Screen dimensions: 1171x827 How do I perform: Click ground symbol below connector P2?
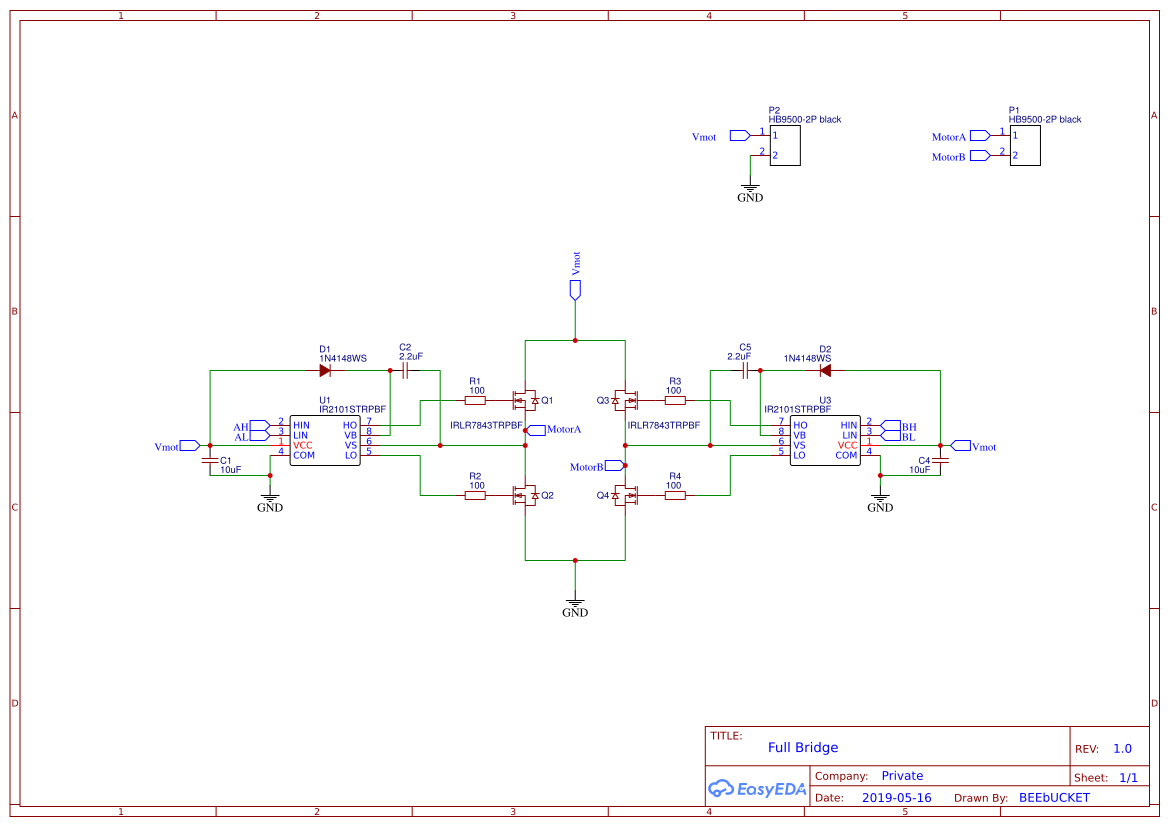(x=750, y=188)
